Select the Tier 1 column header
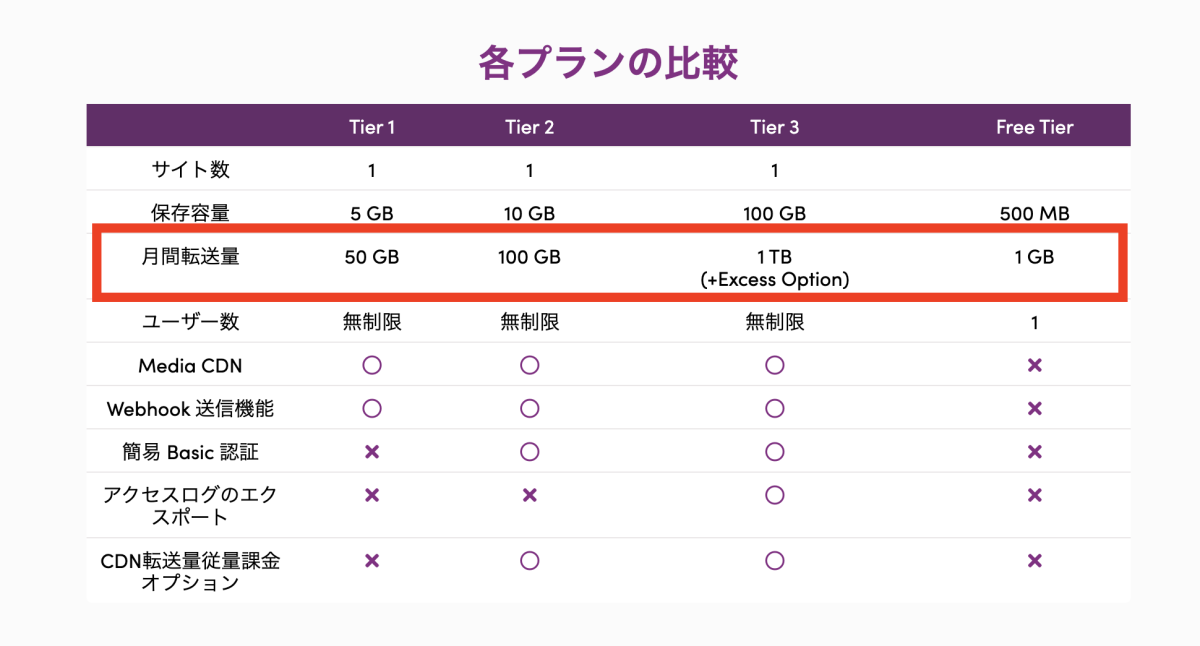This screenshot has width=1200, height=646. [x=372, y=127]
